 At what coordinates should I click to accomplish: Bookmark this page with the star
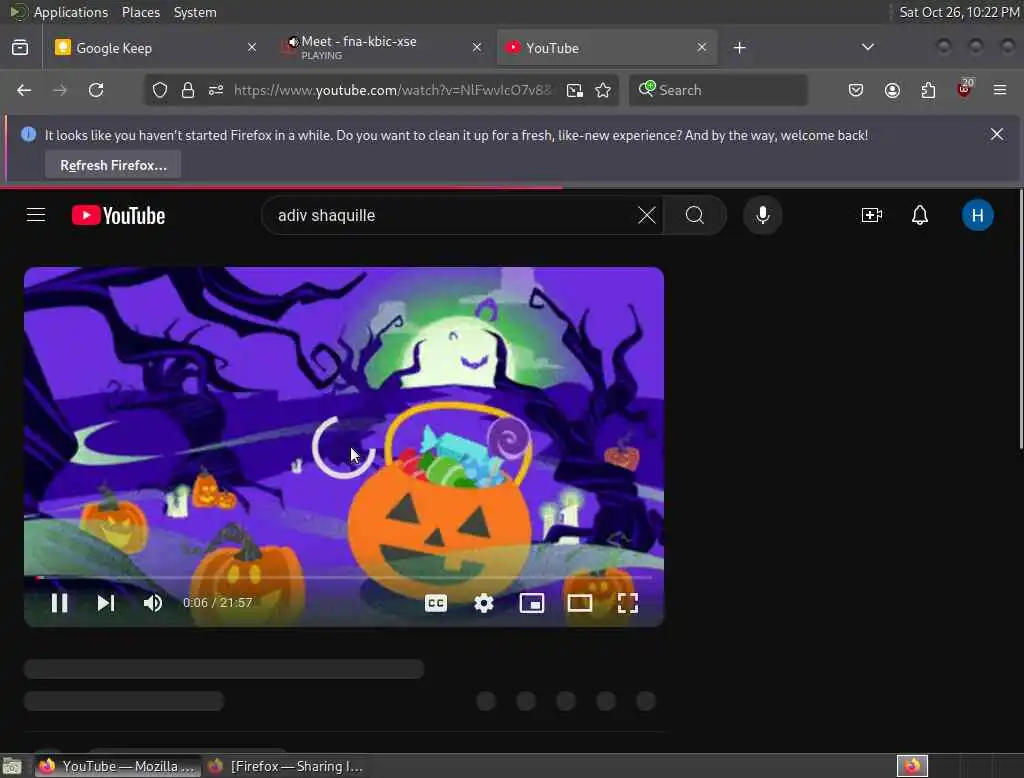[603, 90]
